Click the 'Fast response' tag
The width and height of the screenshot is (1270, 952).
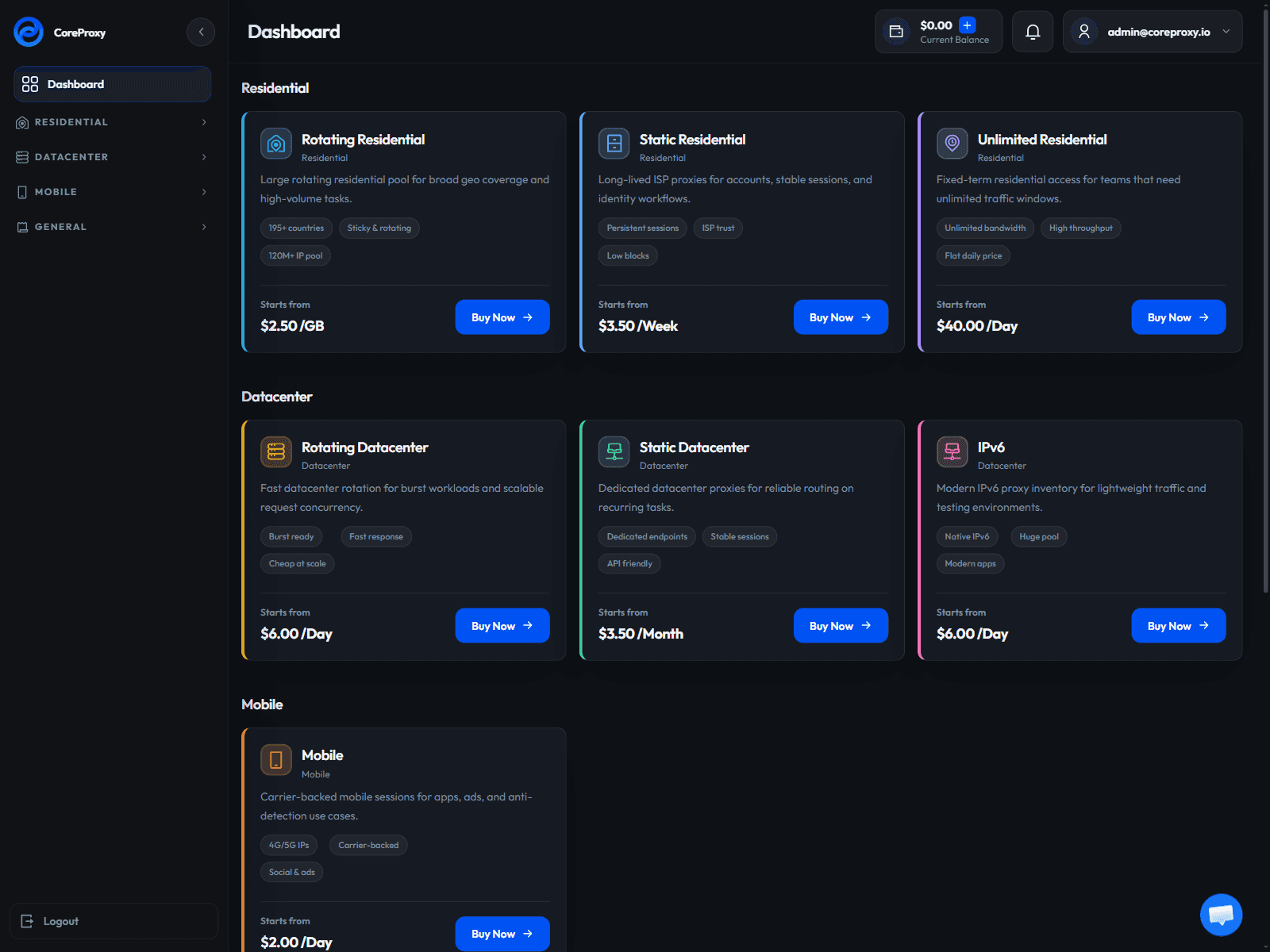coord(376,537)
